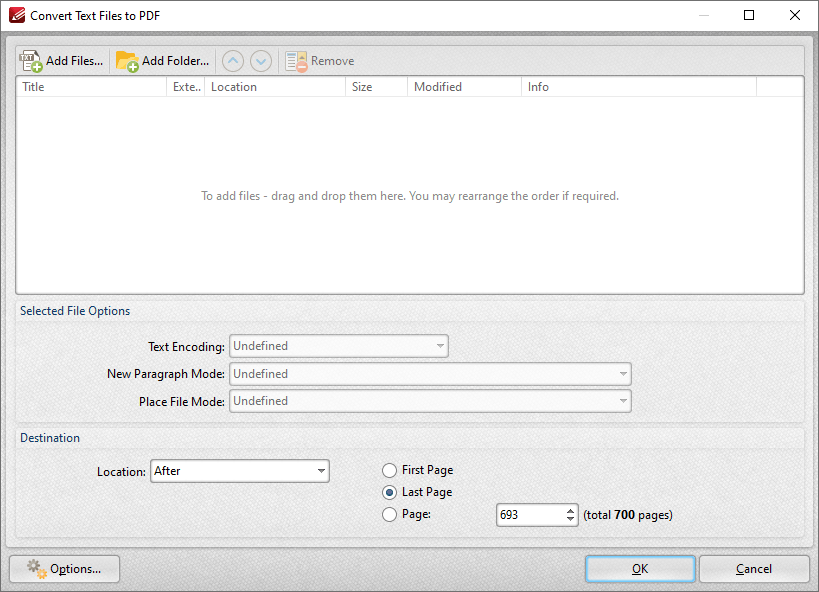
Task: Increase page number with spinner up arrow
Action: [570, 510]
